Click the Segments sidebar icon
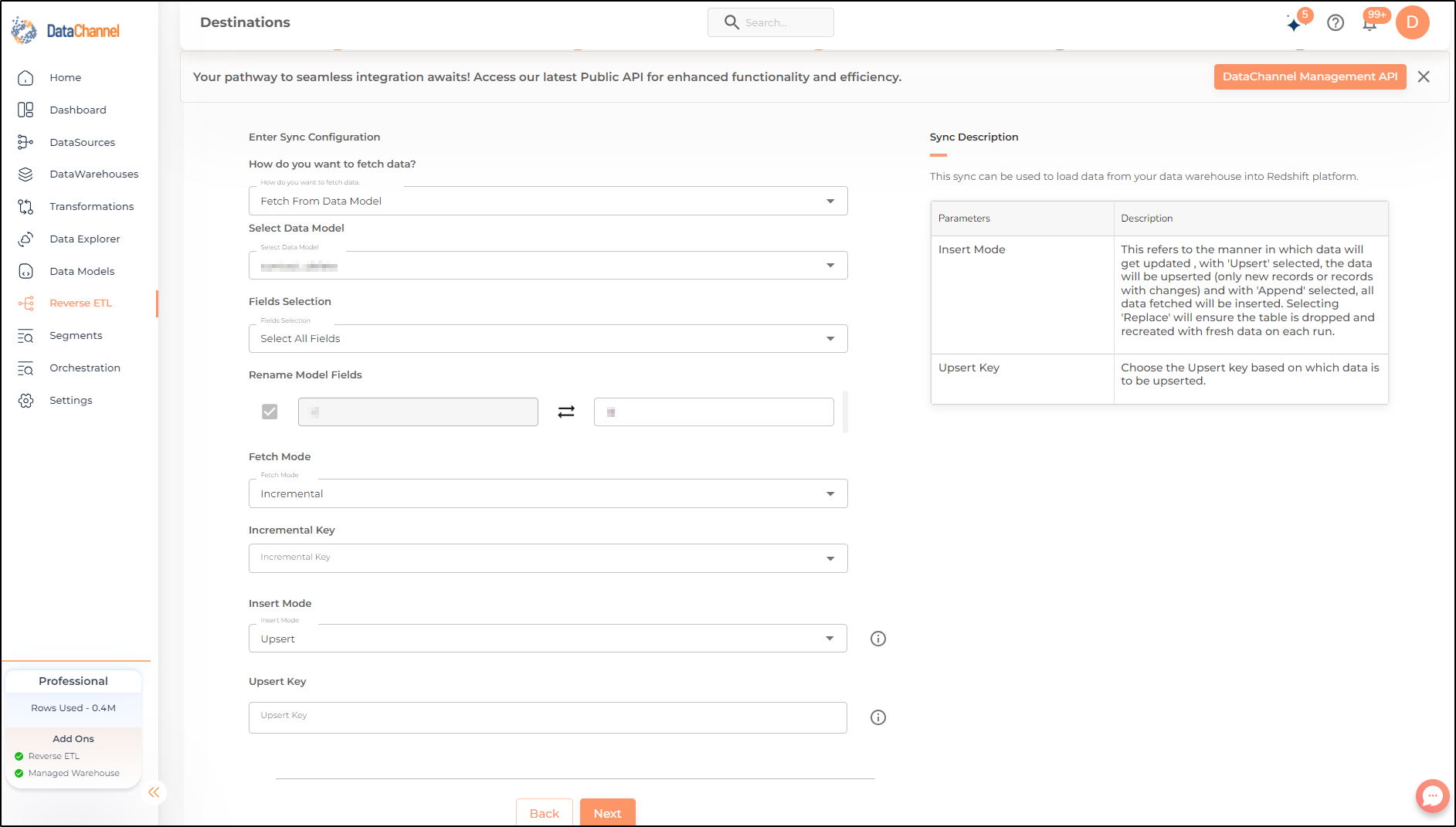 coord(25,336)
